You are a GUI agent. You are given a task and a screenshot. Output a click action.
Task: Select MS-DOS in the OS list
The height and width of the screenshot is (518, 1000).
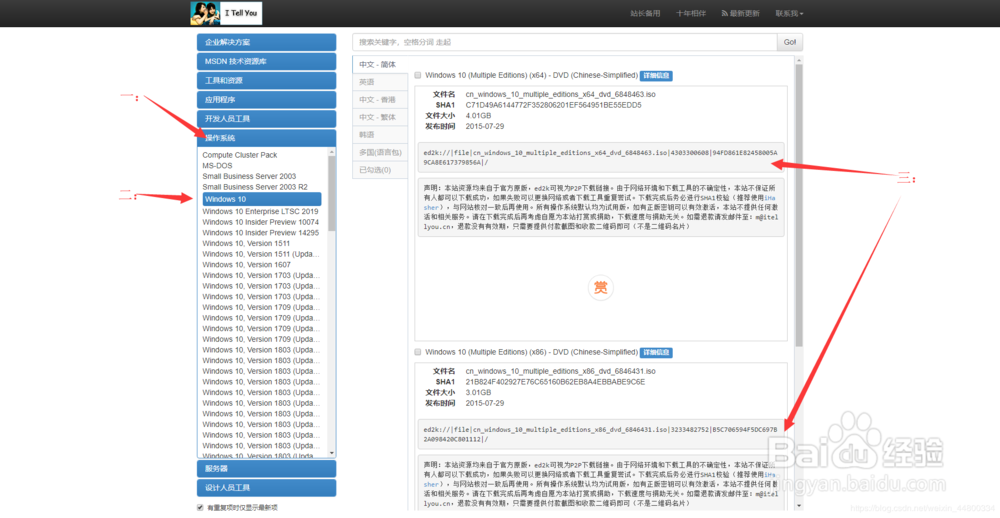[x=219, y=166]
